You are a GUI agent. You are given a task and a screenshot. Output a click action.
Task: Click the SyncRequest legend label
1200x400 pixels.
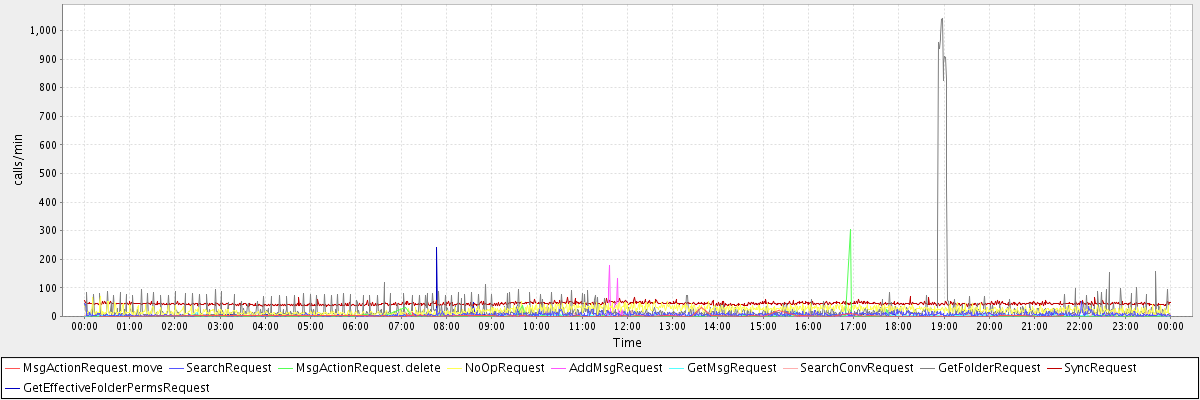[1100, 368]
